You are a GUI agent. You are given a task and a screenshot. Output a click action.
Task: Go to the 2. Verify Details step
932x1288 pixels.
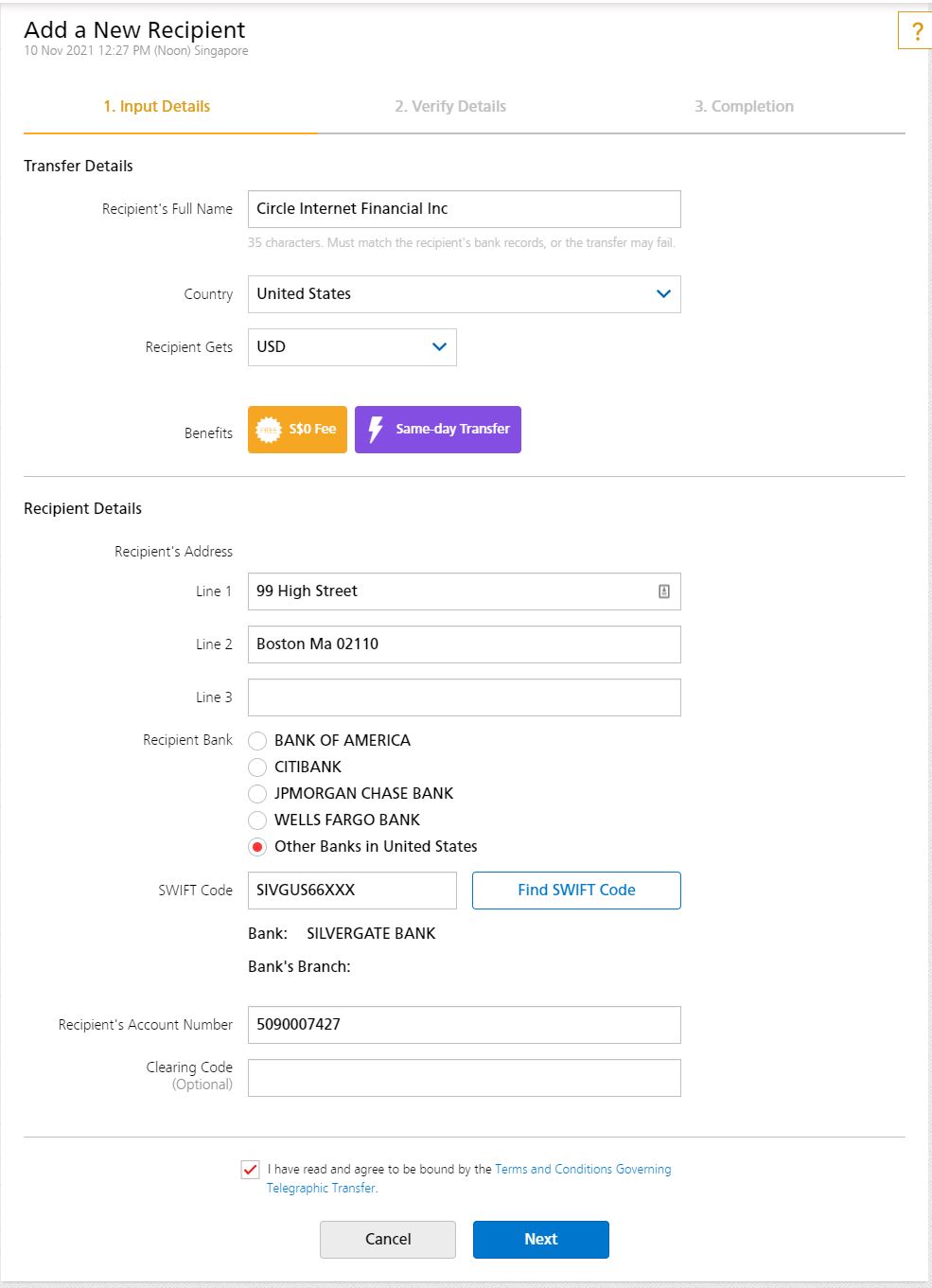click(x=450, y=107)
